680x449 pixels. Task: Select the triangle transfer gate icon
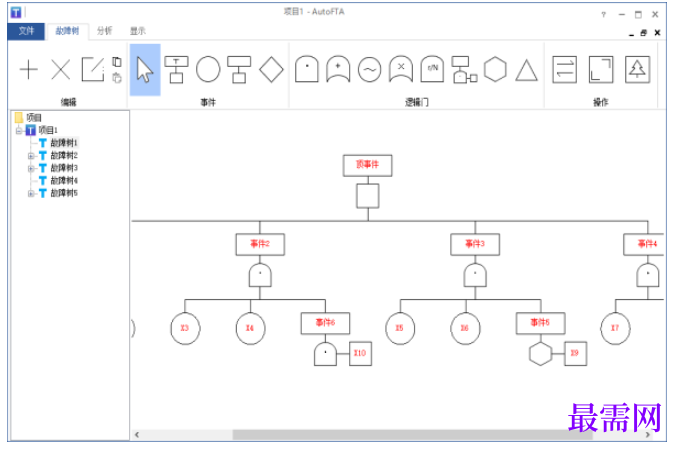[526, 70]
